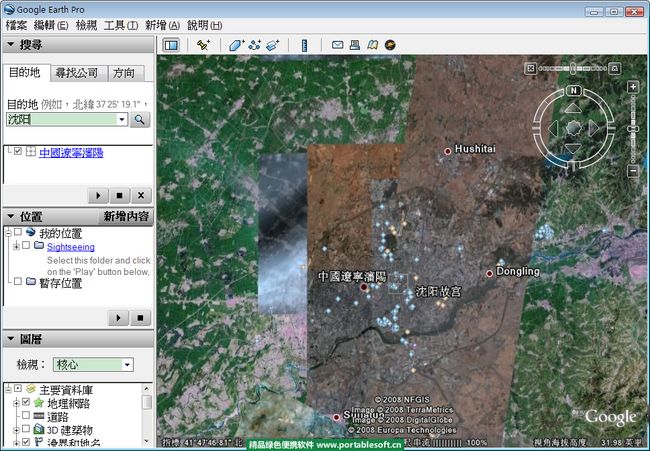This screenshot has width=650, height=451.
Task: Stop the Places panel tour
Action: tap(140, 318)
